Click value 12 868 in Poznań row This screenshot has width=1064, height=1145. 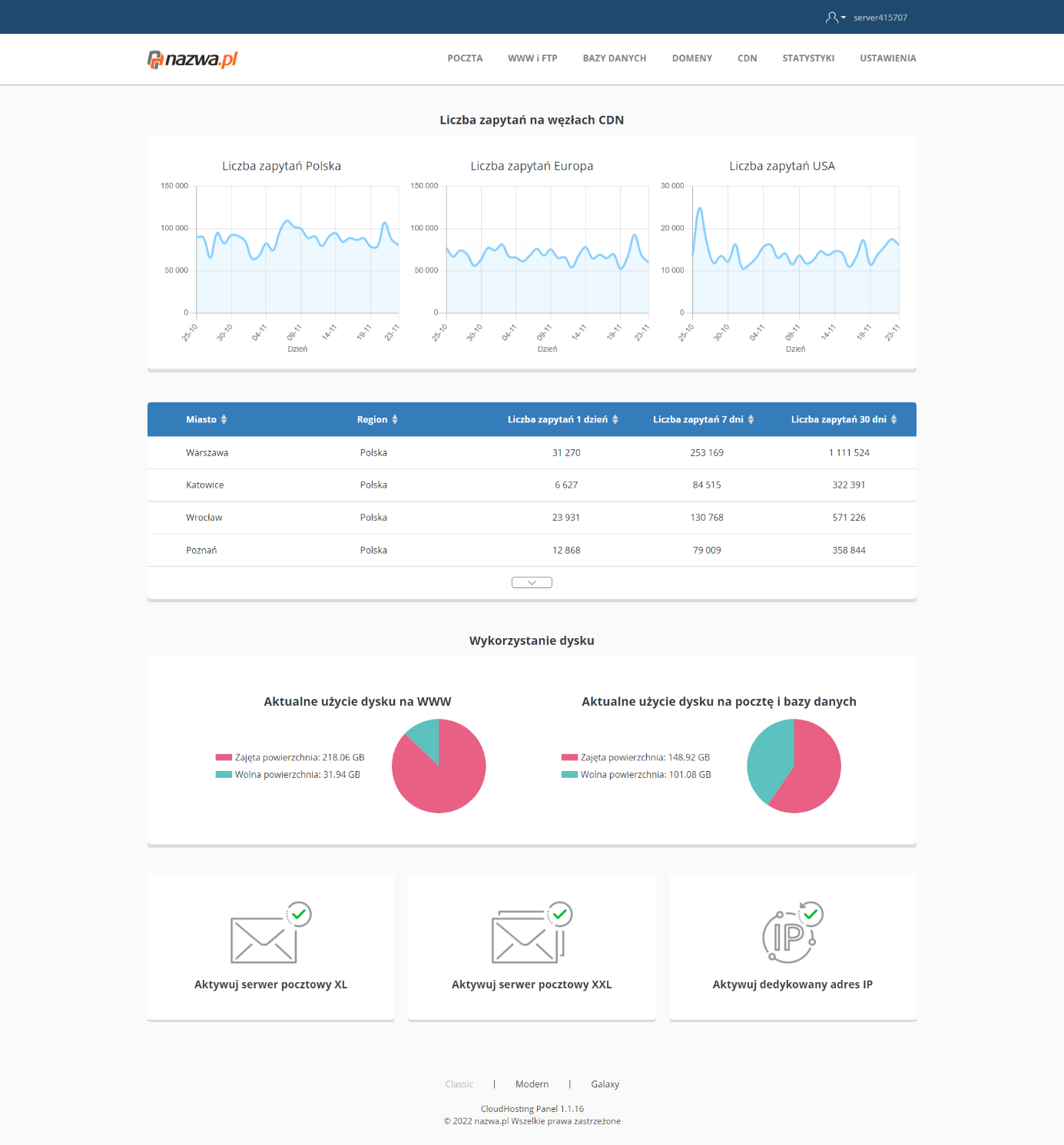[566, 550]
